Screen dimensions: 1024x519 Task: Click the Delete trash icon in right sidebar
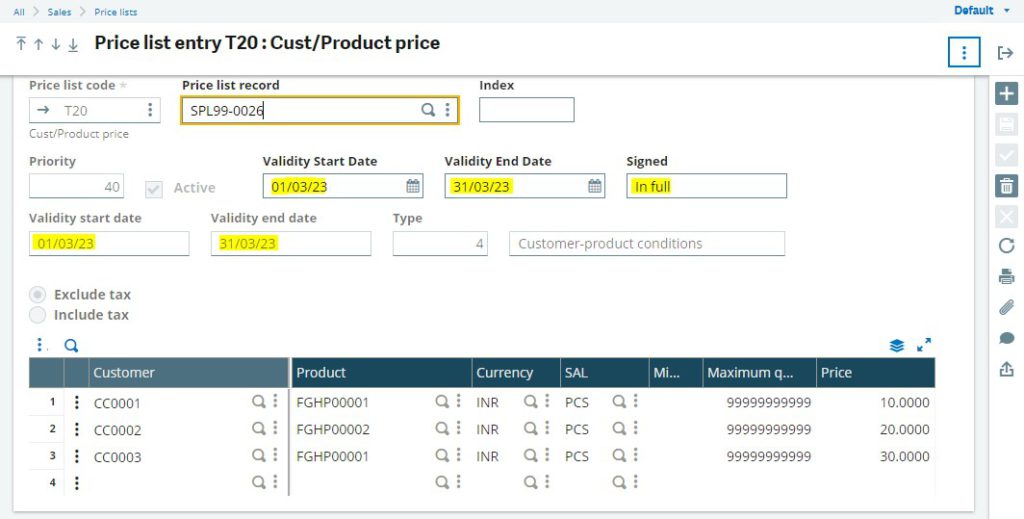point(1006,186)
